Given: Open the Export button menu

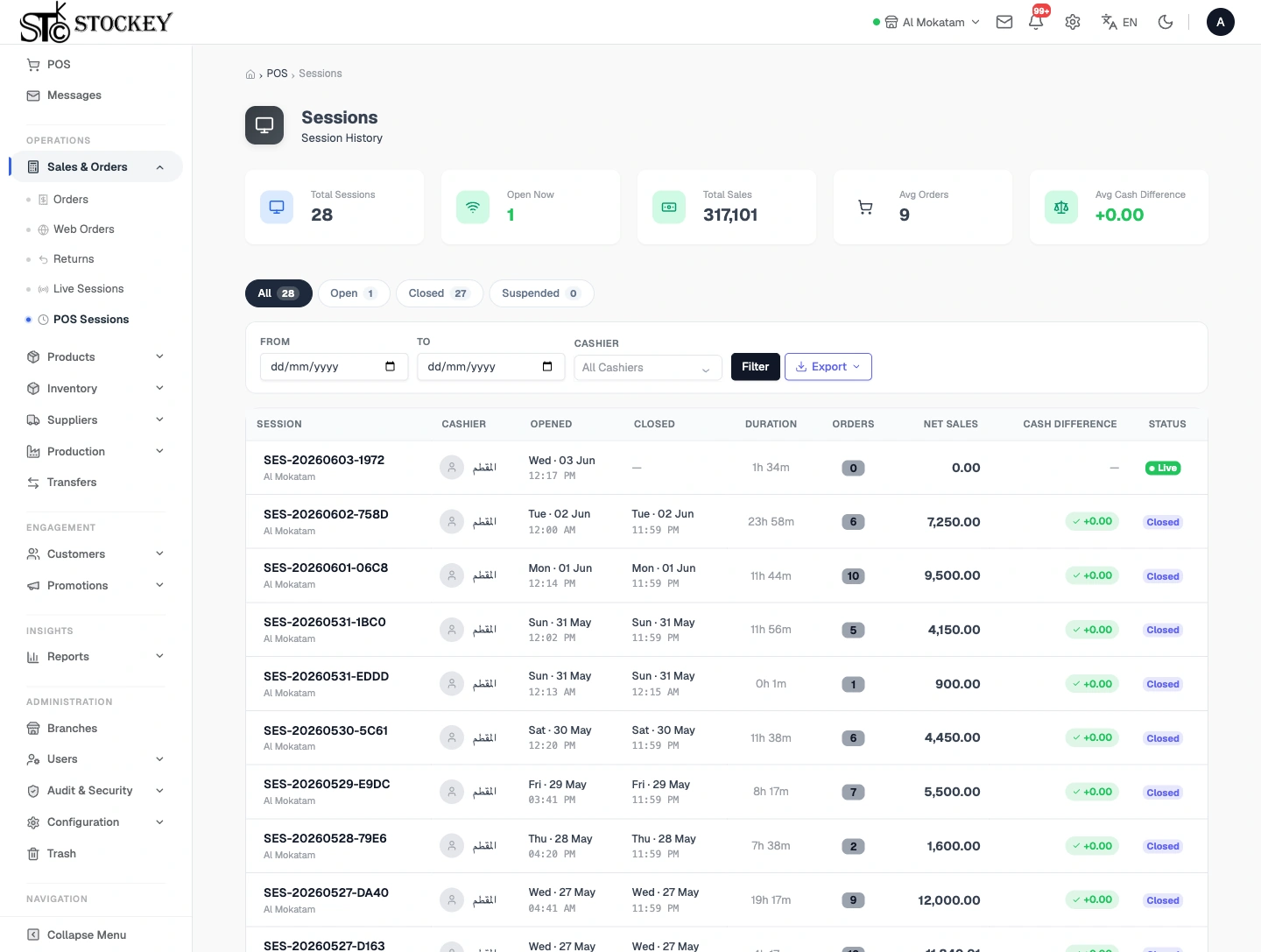Looking at the screenshot, I should pos(828,367).
